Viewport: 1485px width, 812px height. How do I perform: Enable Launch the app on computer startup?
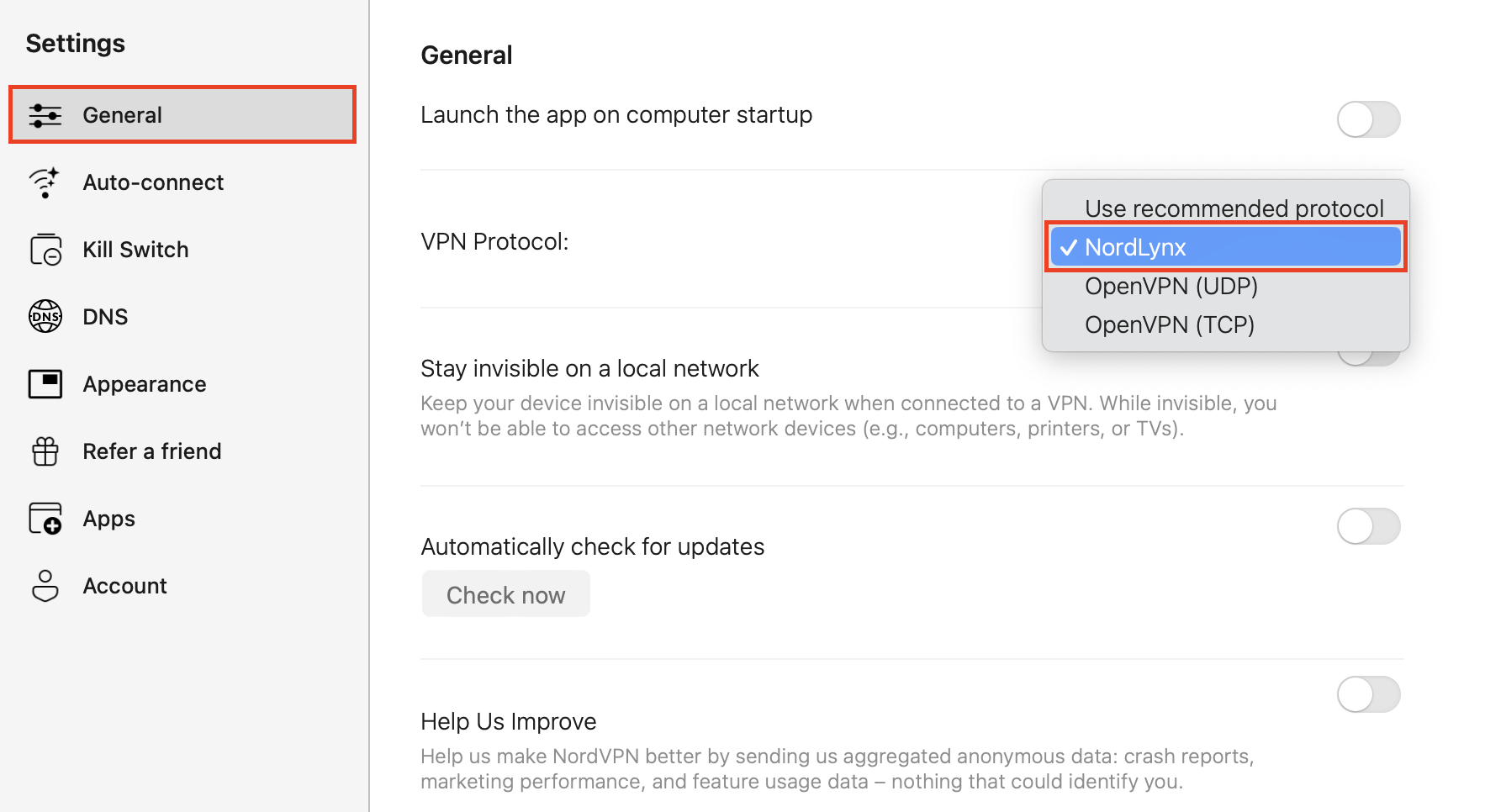click(1368, 119)
